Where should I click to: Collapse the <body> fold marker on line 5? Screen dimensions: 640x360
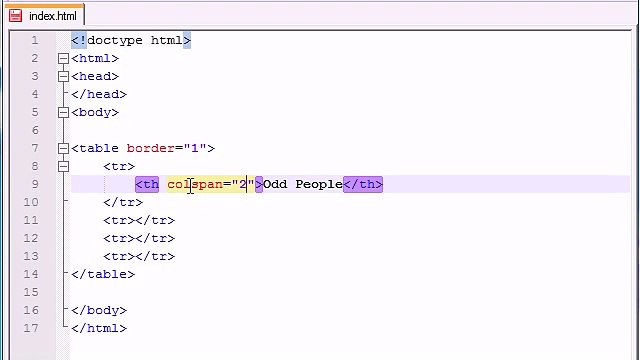63,112
